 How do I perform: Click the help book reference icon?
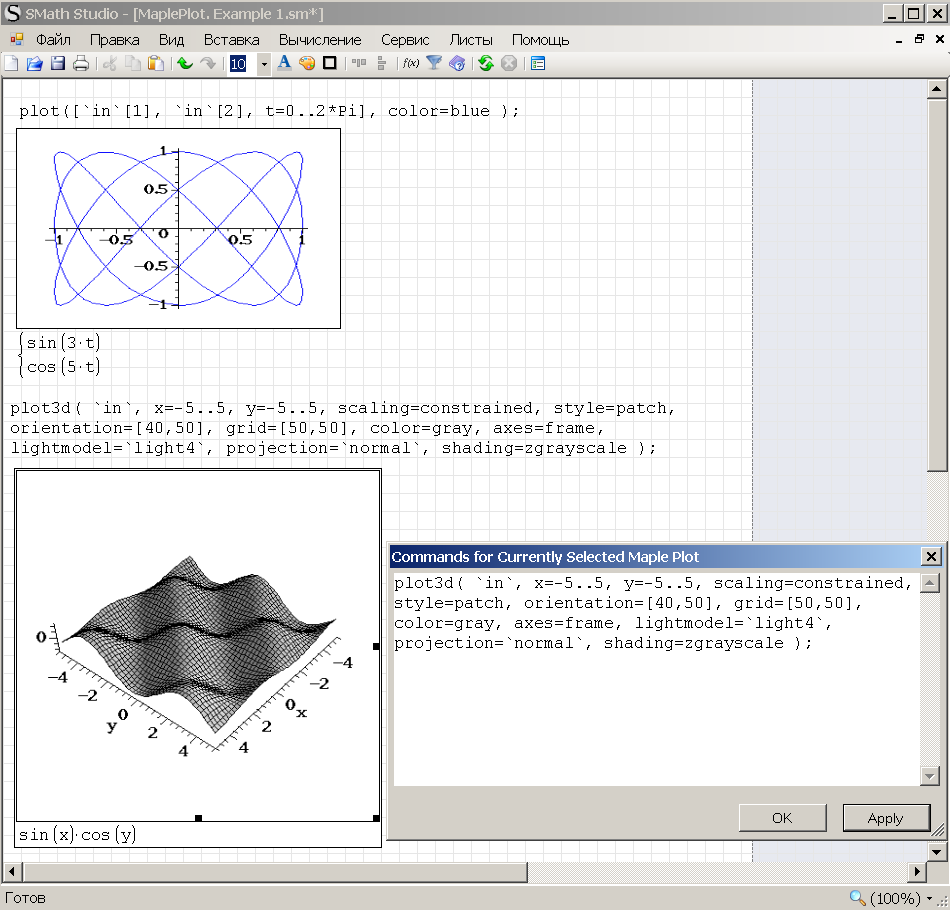coord(458,64)
